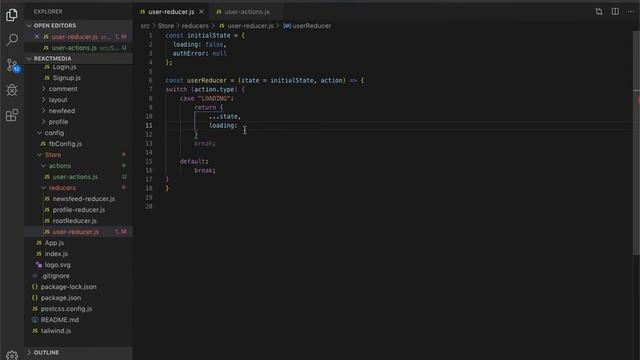Expand the newfeed folder

[x=62, y=111]
